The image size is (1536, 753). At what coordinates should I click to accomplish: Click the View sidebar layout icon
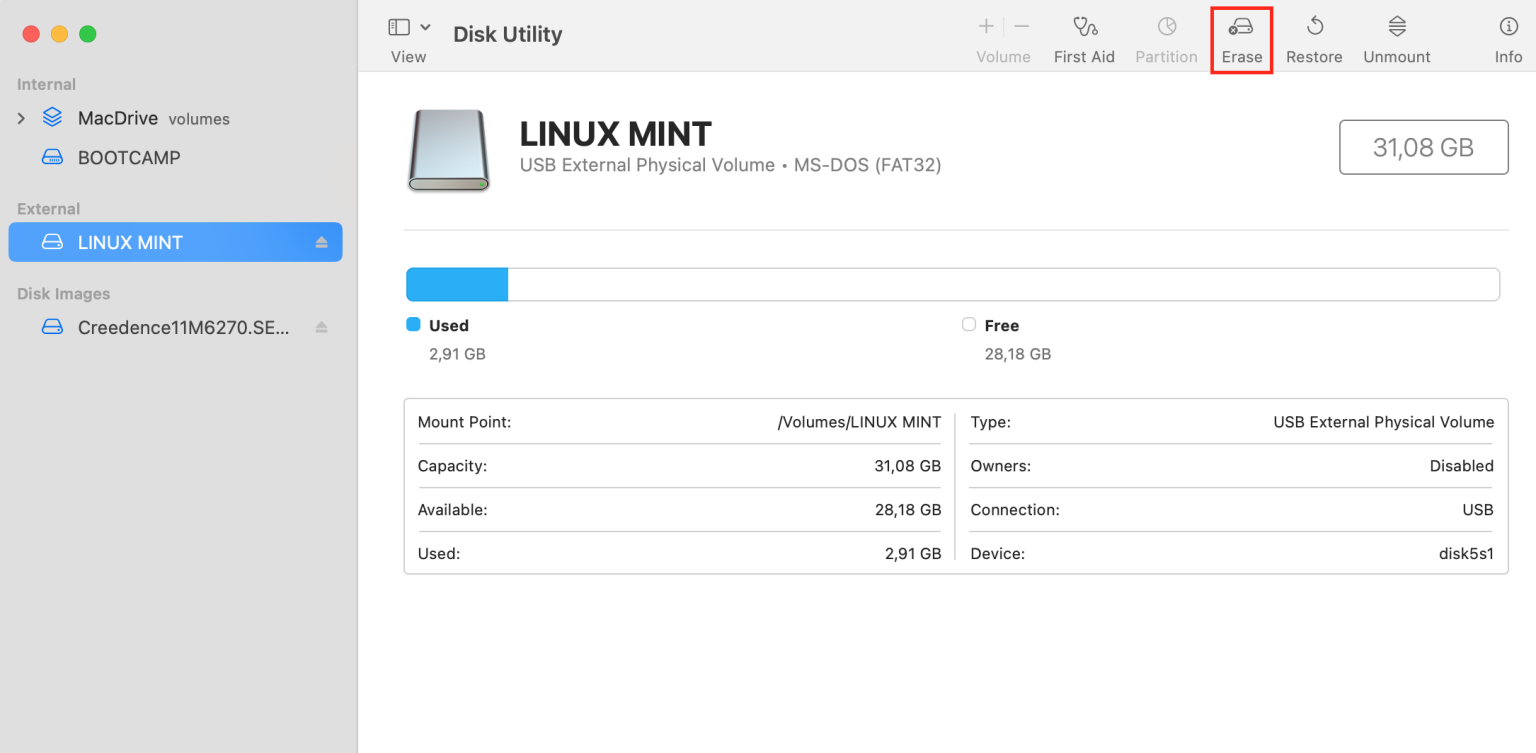(399, 26)
